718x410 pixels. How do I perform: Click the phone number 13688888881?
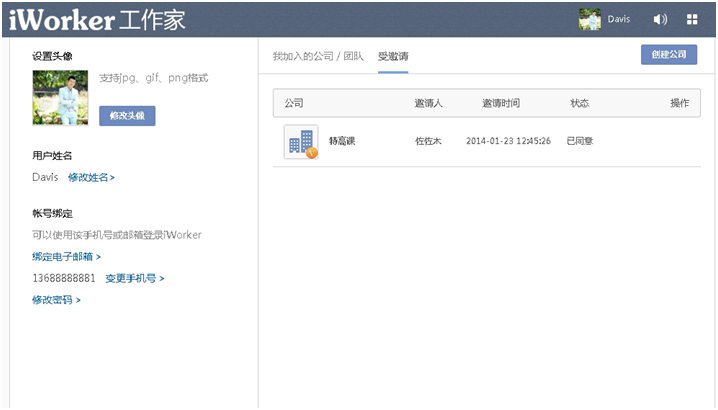point(64,278)
